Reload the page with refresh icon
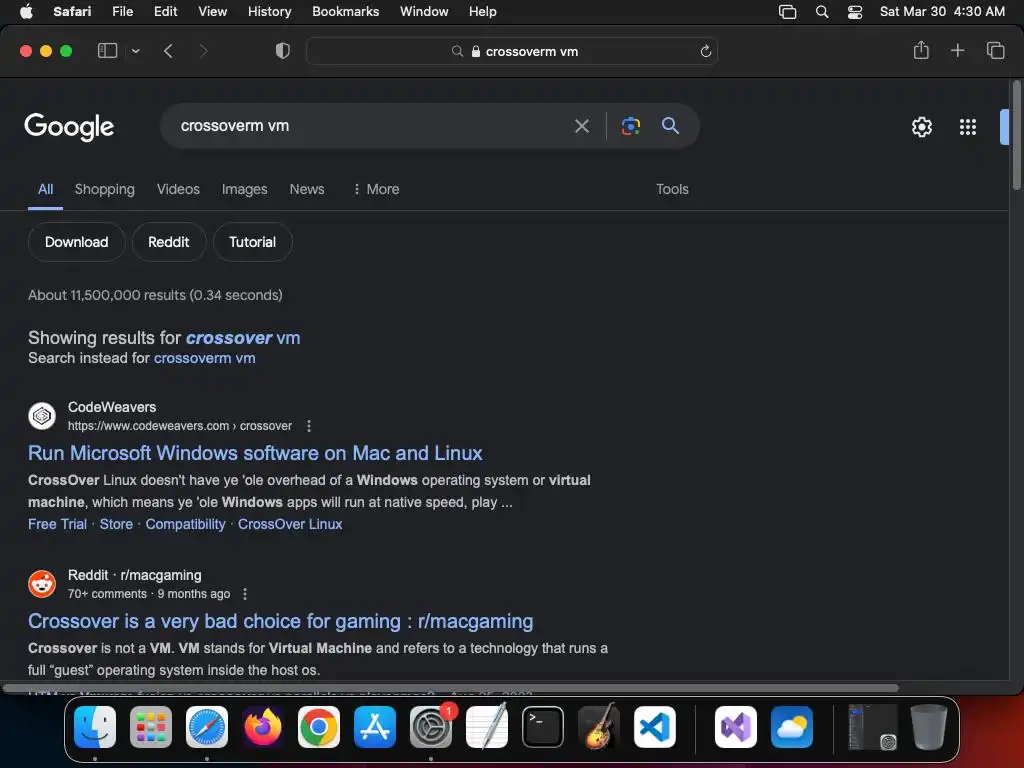1024x768 pixels. click(705, 51)
